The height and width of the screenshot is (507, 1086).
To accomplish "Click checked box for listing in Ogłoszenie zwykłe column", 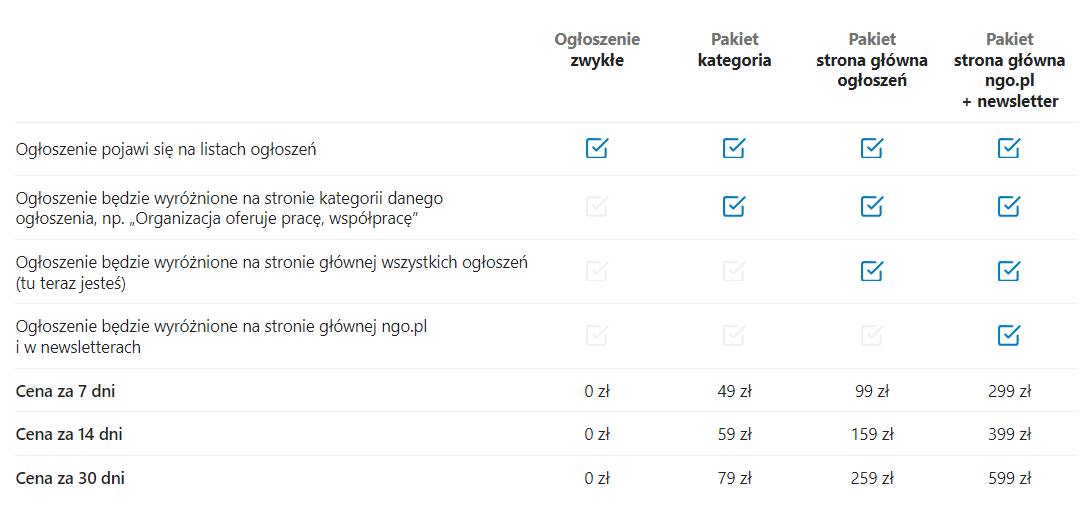I will tap(597, 148).
